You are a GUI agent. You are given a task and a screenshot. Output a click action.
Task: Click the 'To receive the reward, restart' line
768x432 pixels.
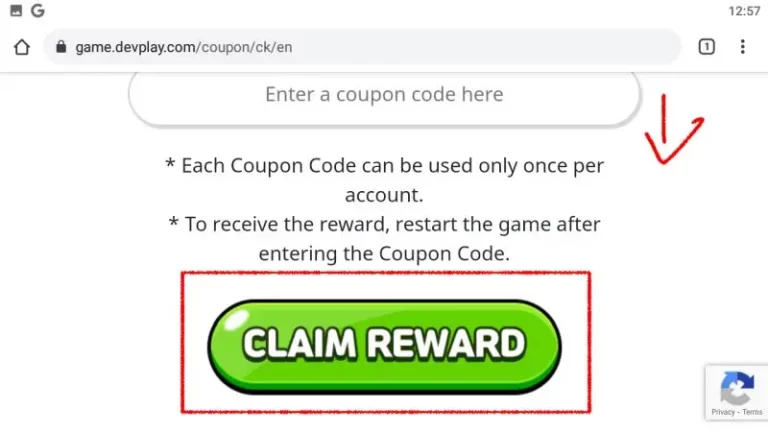coord(384,224)
